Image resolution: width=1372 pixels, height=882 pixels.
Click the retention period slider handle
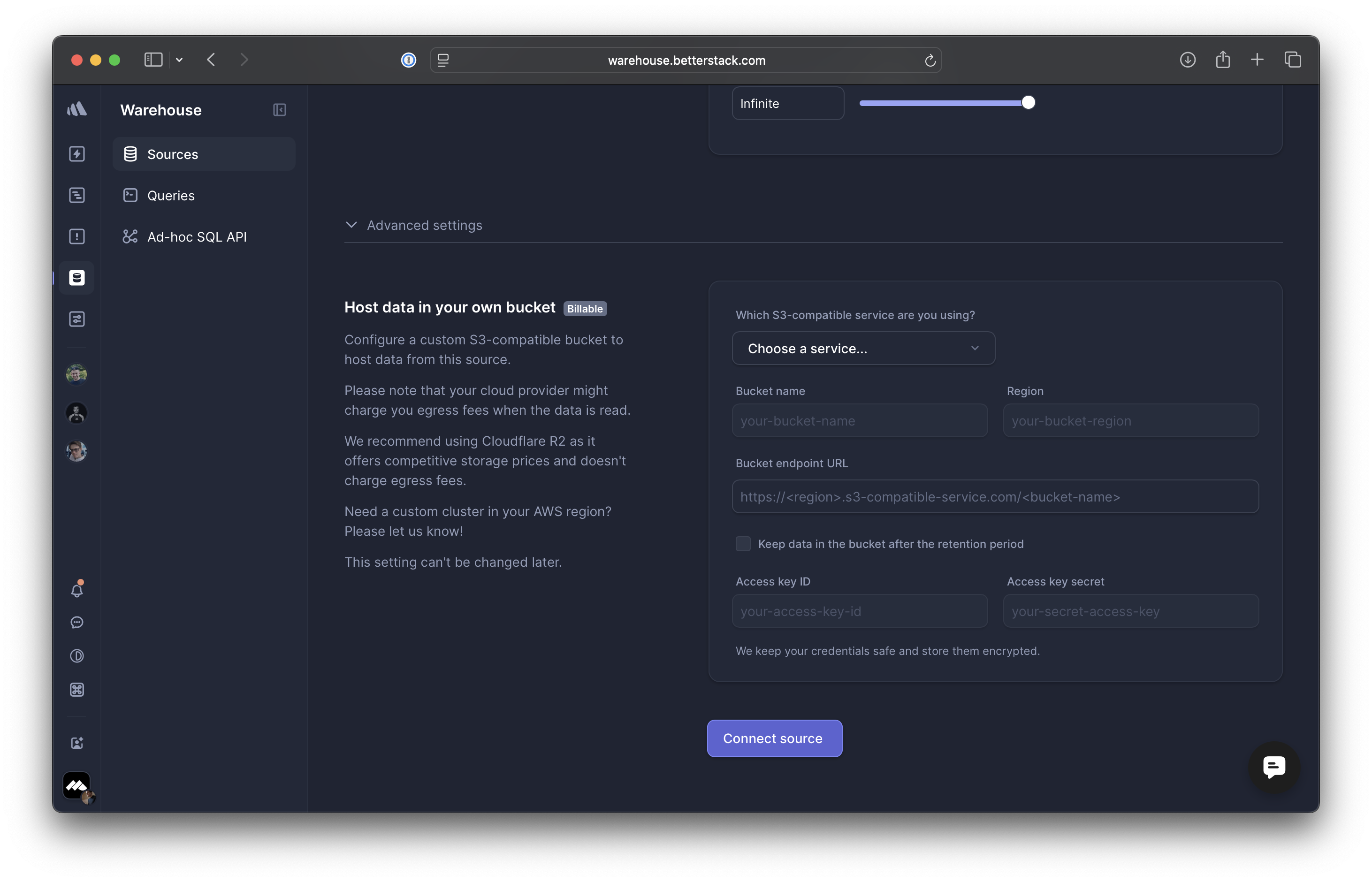[1028, 103]
